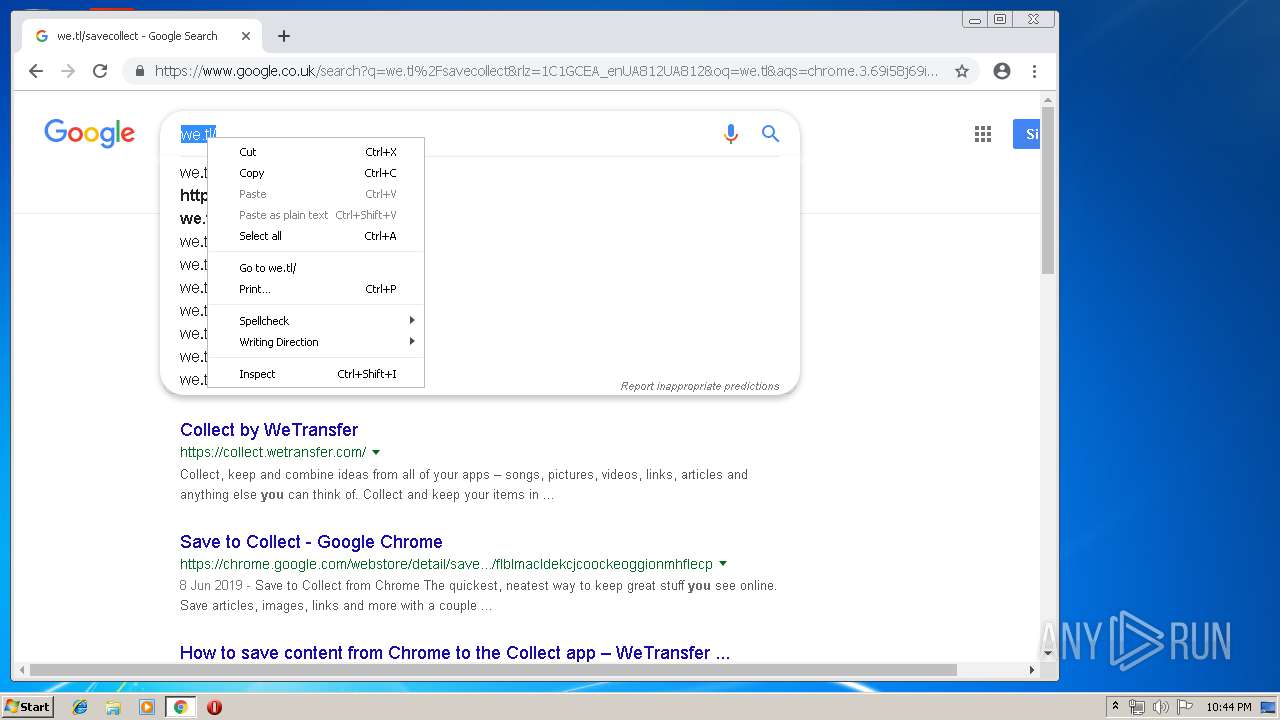Open the Chrome profile avatar menu
Screen dimensions: 1280x720
[1002, 71]
